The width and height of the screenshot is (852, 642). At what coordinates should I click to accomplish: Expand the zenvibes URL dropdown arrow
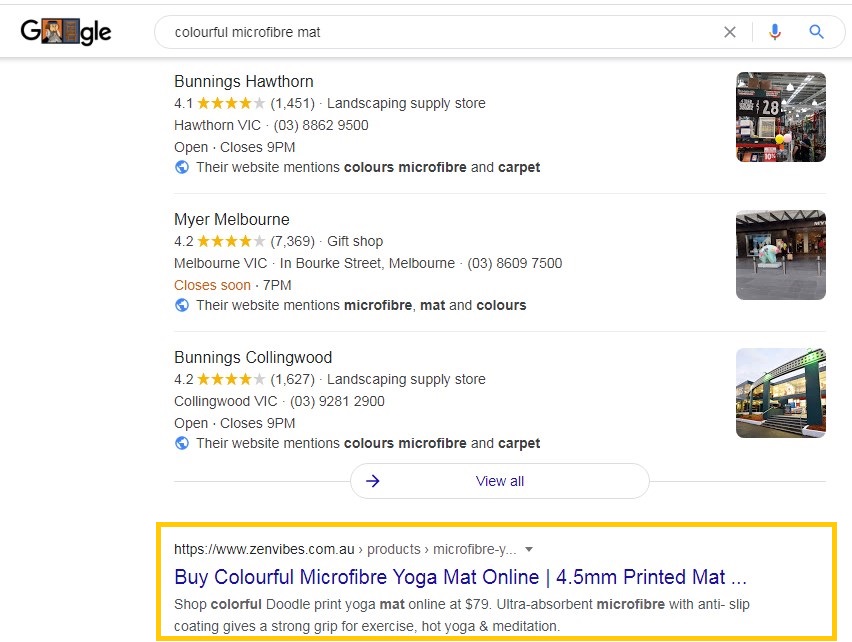tap(529, 549)
